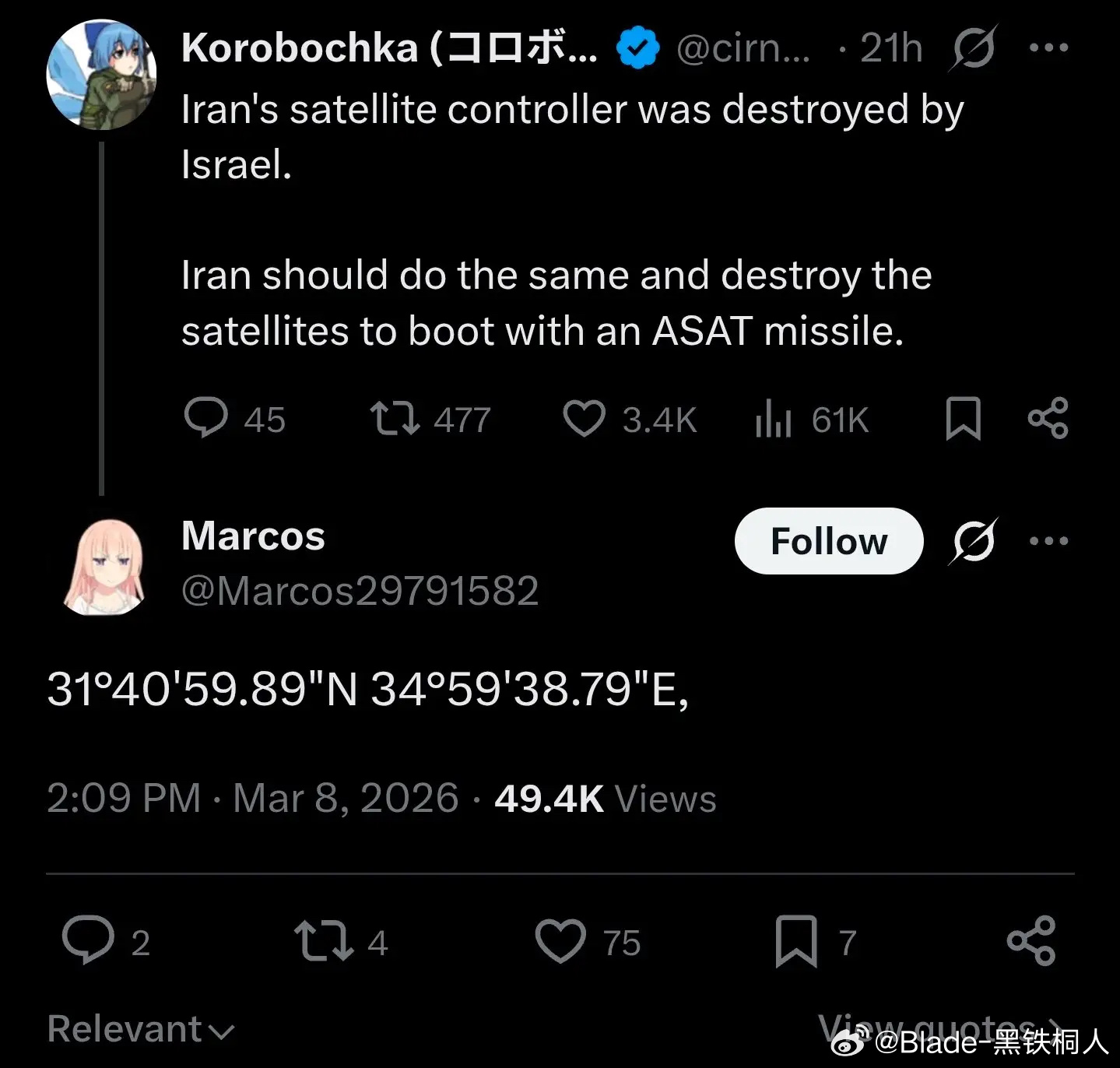The width and height of the screenshot is (1120, 1068).
Task: Open Marcos's profile avatar
Action: pyautogui.click(x=102, y=567)
